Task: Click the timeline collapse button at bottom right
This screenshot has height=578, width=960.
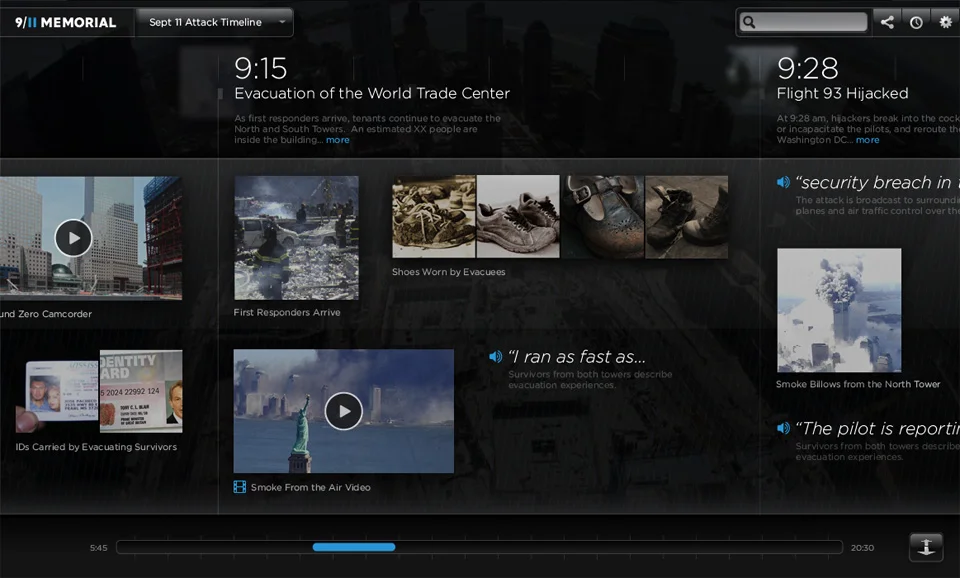Action: (926, 547)
